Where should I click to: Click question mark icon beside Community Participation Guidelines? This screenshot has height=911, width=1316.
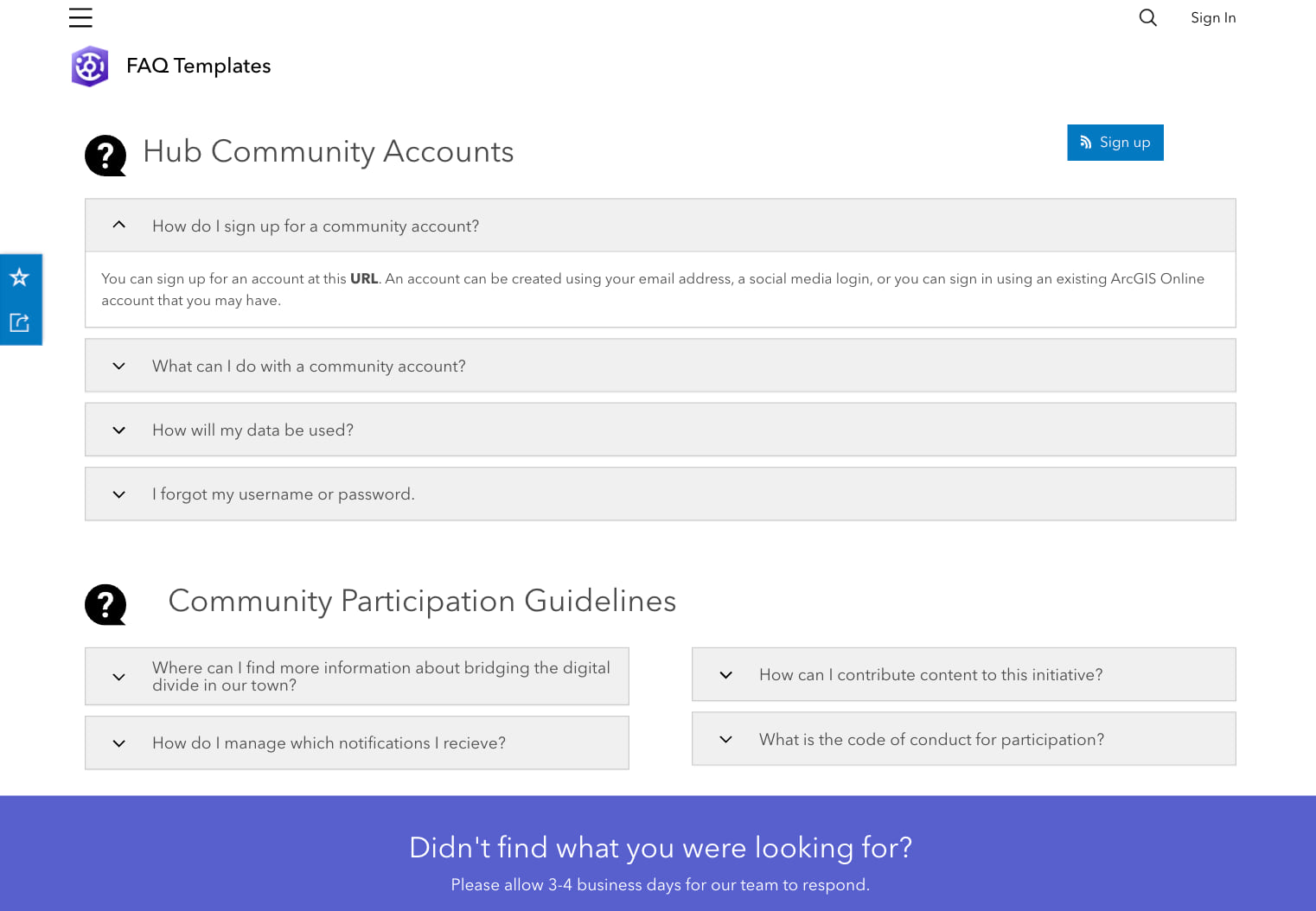point(105,605)
